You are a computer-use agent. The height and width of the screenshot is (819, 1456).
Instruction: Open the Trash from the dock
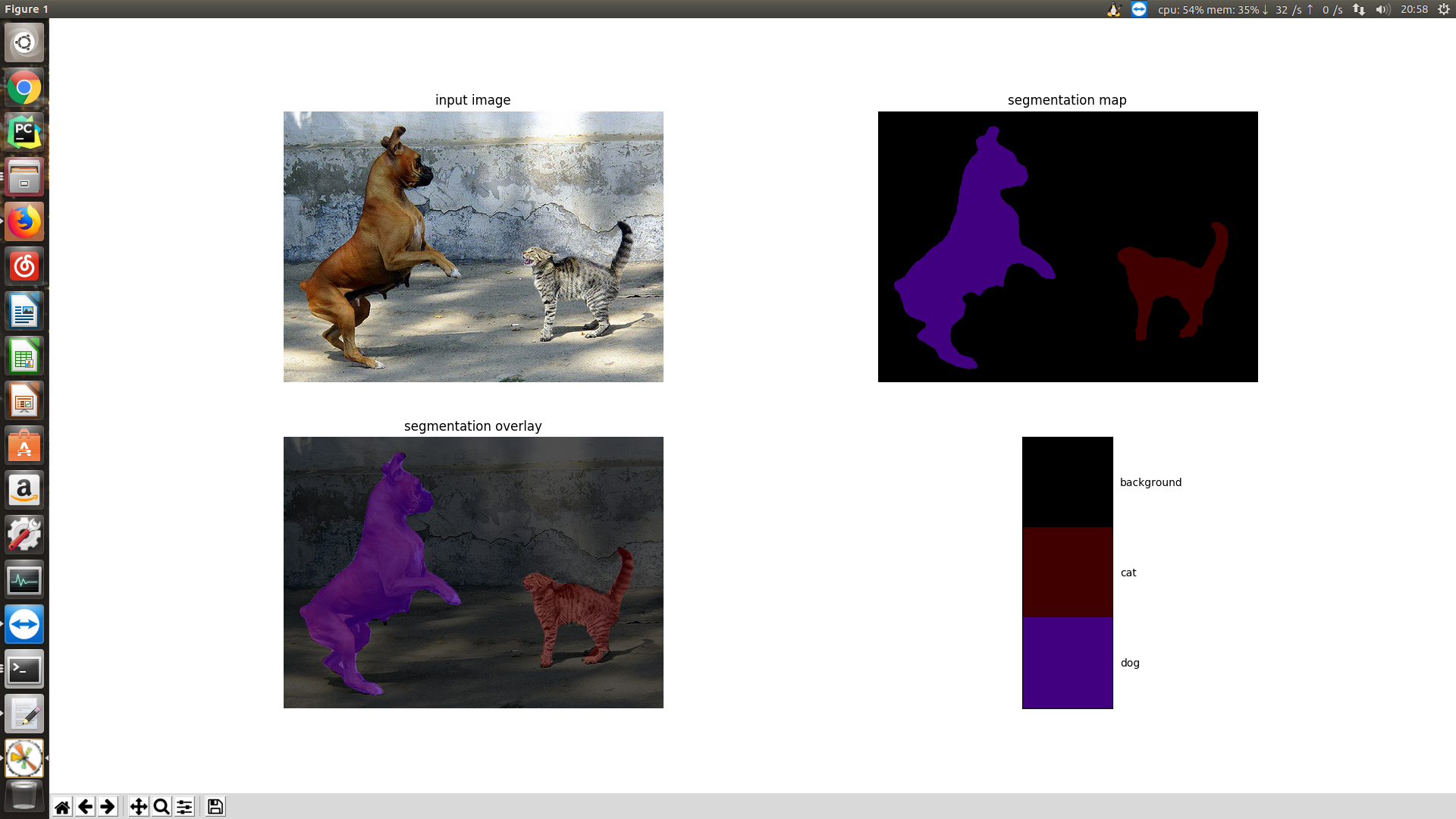[x=24, y=796]
